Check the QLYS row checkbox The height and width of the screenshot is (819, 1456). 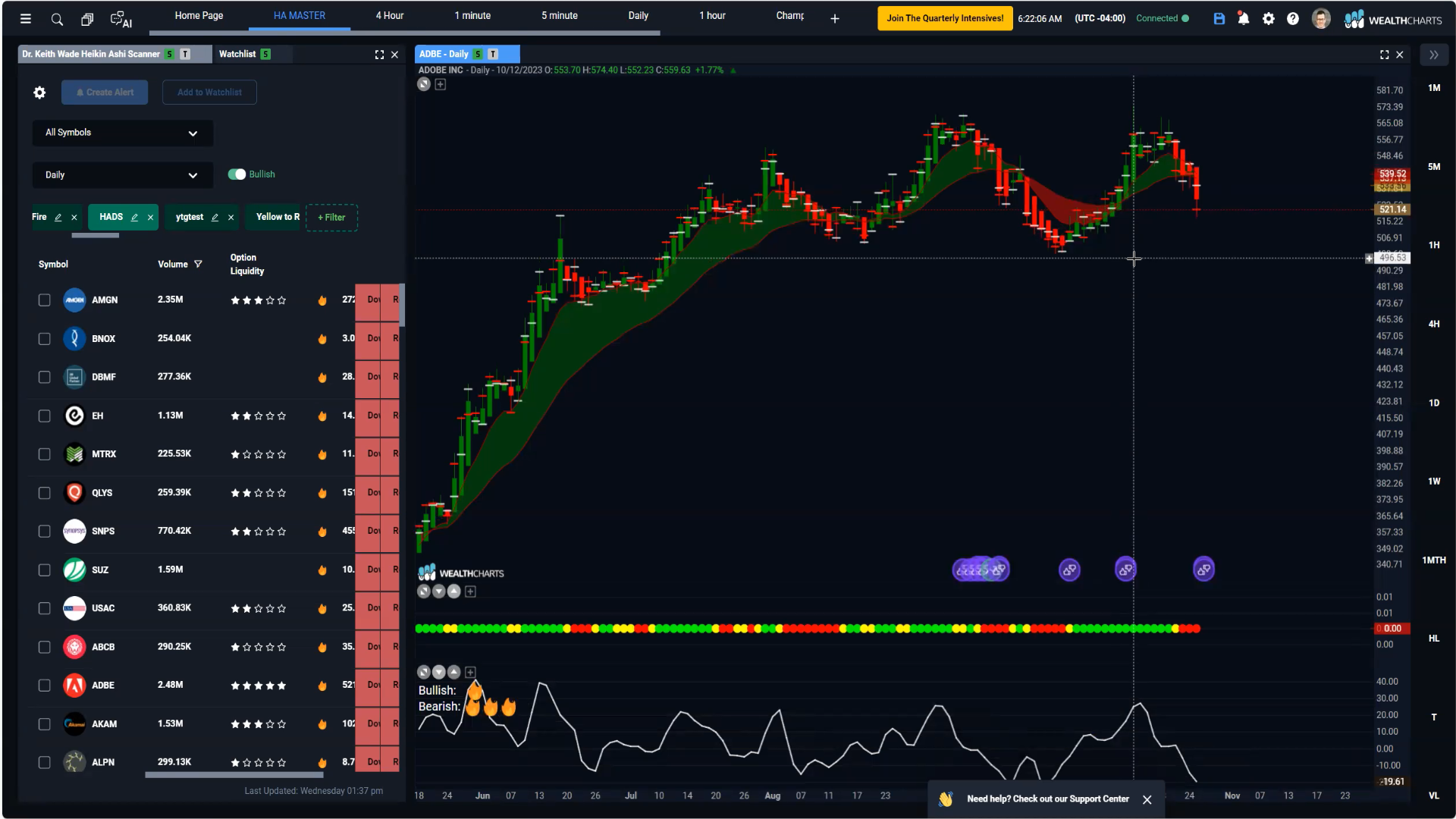point(45,493)
